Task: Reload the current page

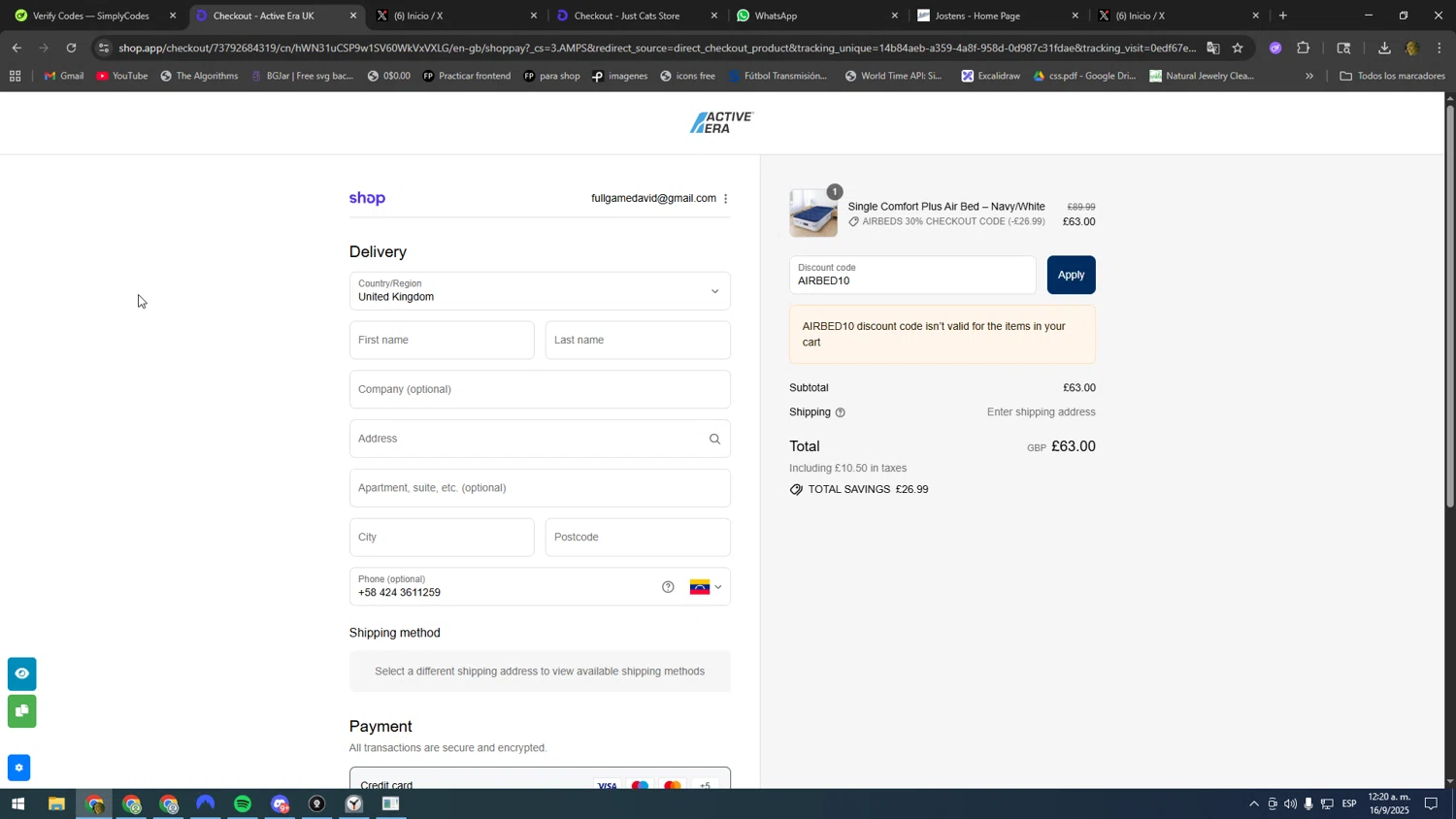Action: pos(71,48)
